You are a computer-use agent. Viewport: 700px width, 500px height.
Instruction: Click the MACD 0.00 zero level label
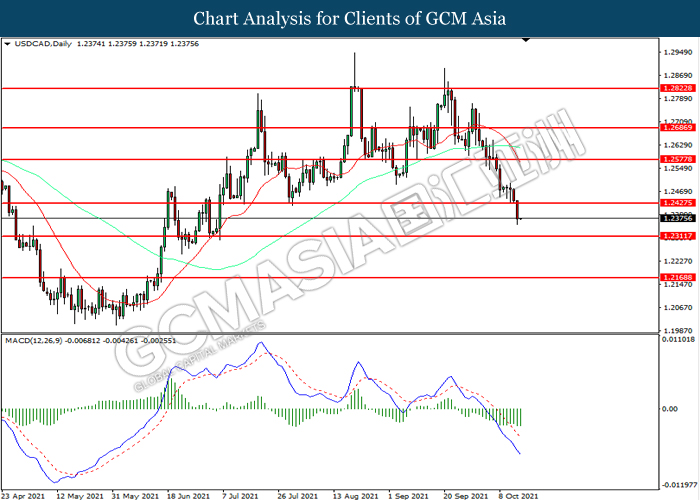point(670,409)
